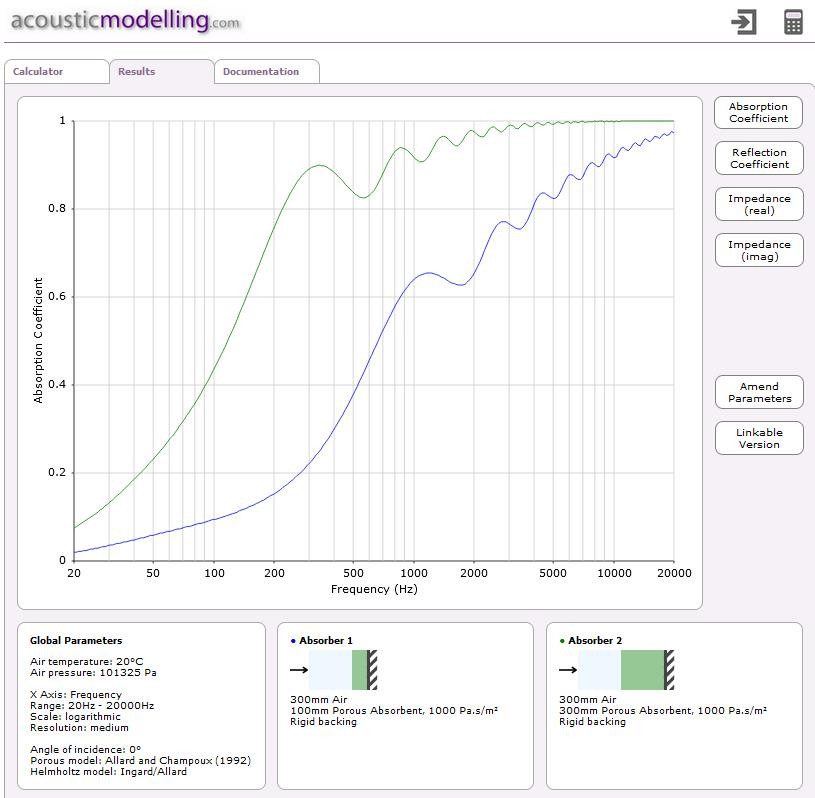The height and width of the screenshot is (798, 815).
Task: Open the Linkable Version button
Action: 758,439
